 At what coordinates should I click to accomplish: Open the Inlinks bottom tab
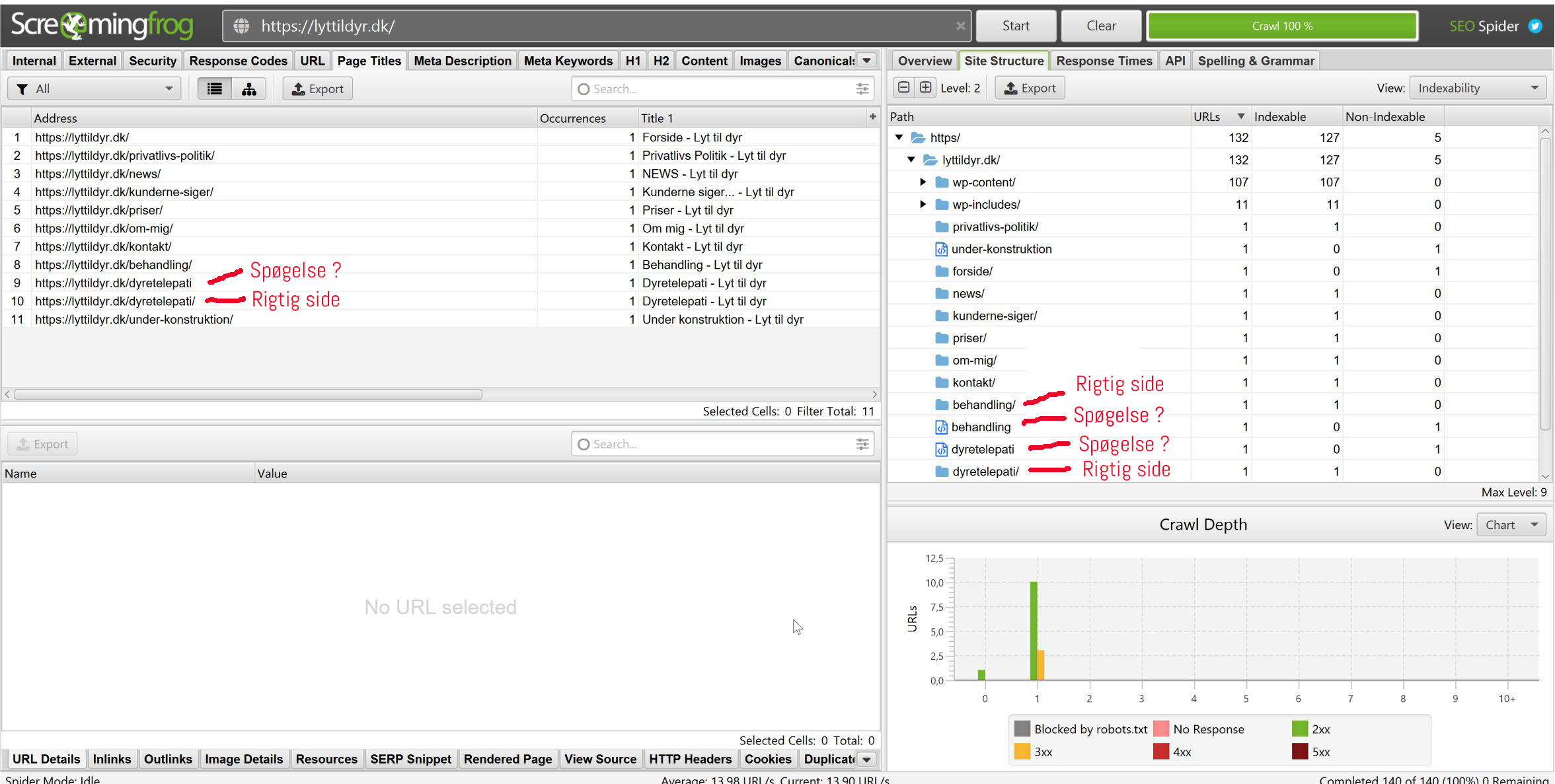pyautogui.click(x=112, y=759)
